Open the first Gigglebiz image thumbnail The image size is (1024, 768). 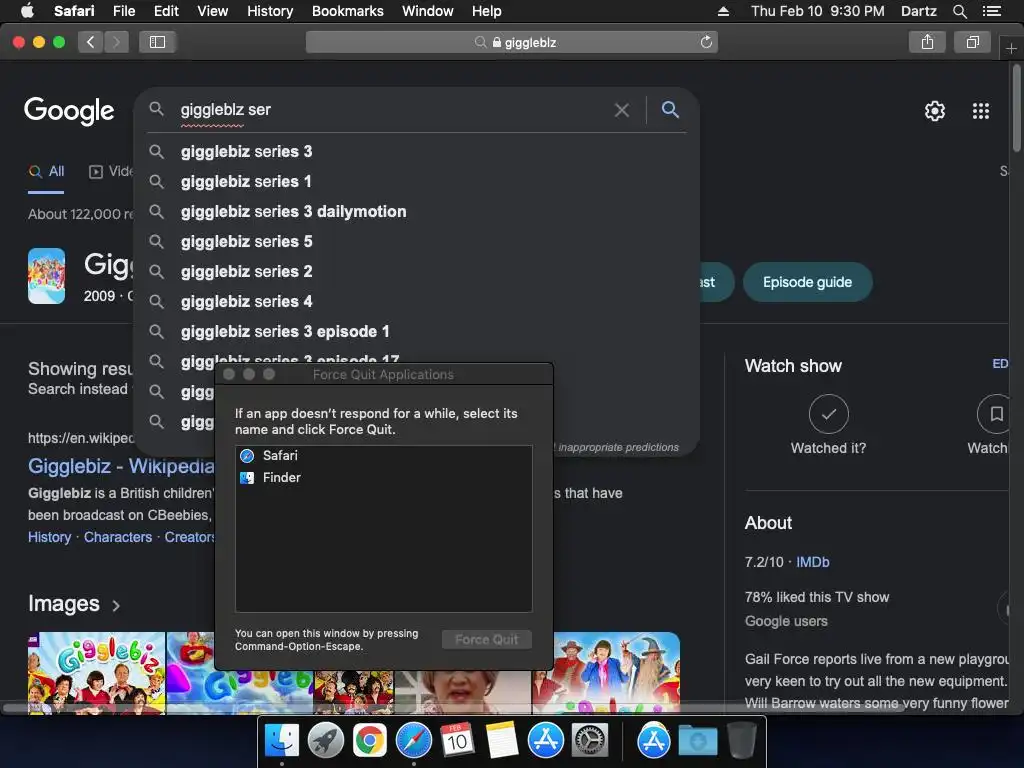point(96,673)
